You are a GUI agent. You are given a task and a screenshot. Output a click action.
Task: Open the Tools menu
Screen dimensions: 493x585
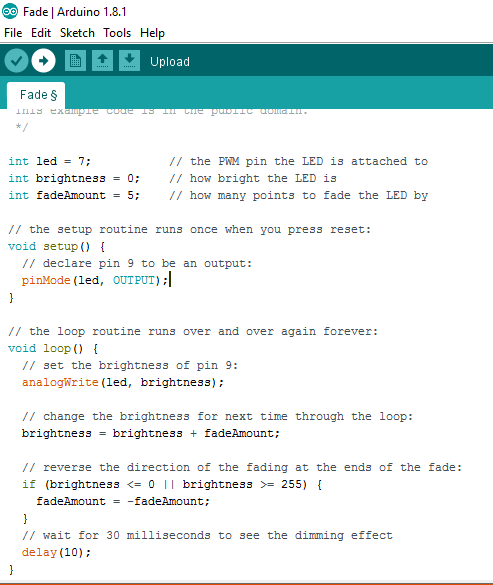tap(117, 33)
